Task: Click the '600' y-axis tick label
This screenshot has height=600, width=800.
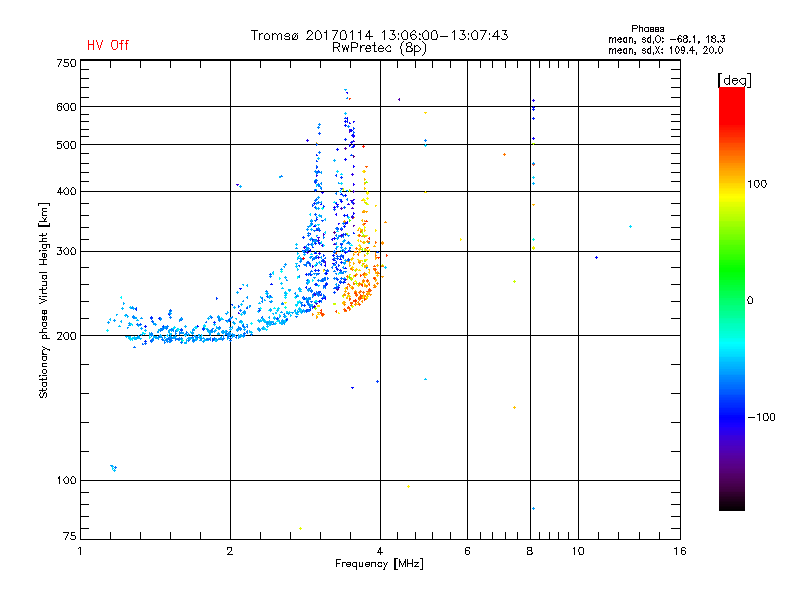Action: (67, 107)
